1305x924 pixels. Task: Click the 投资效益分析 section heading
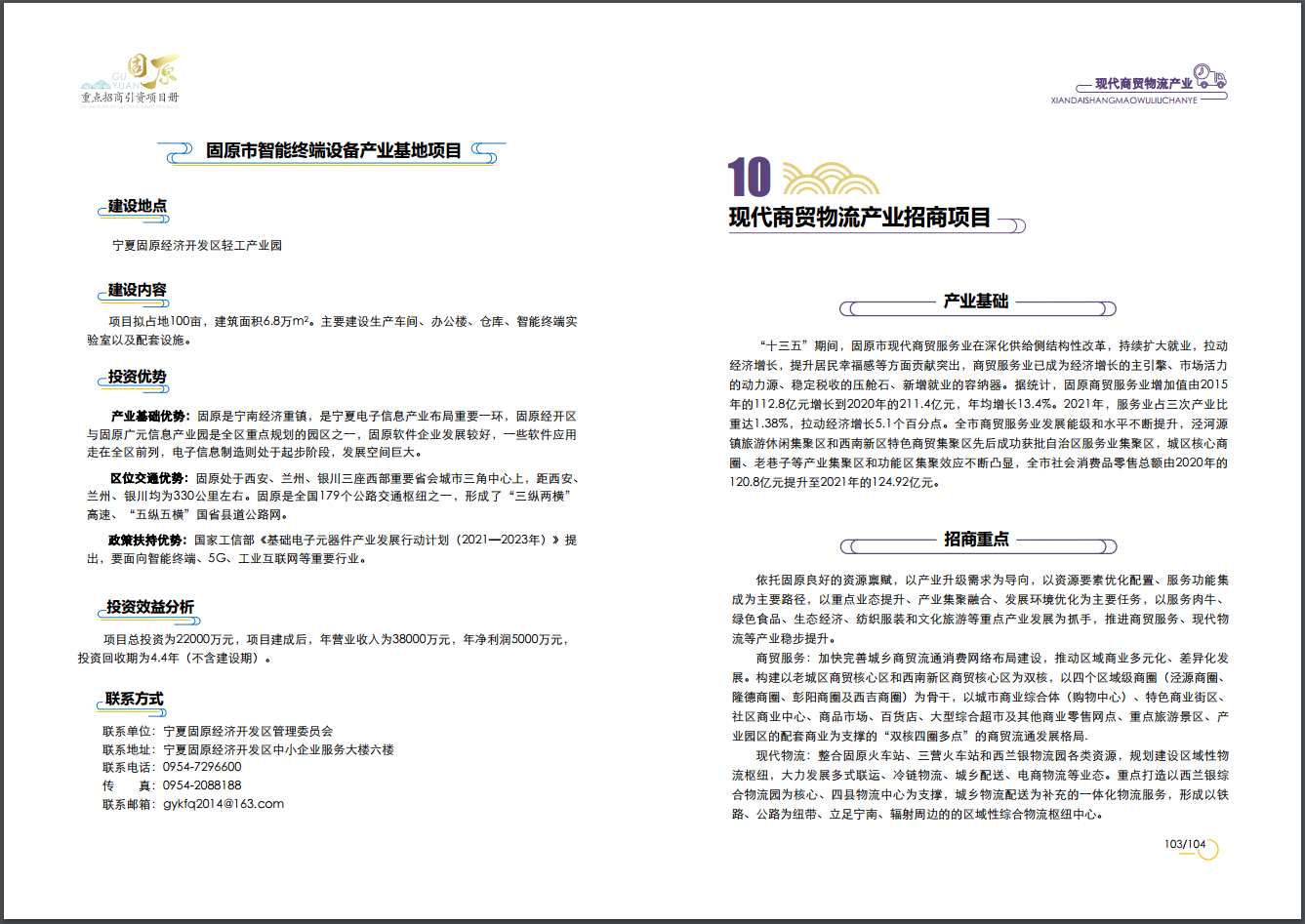pos(150,607)
